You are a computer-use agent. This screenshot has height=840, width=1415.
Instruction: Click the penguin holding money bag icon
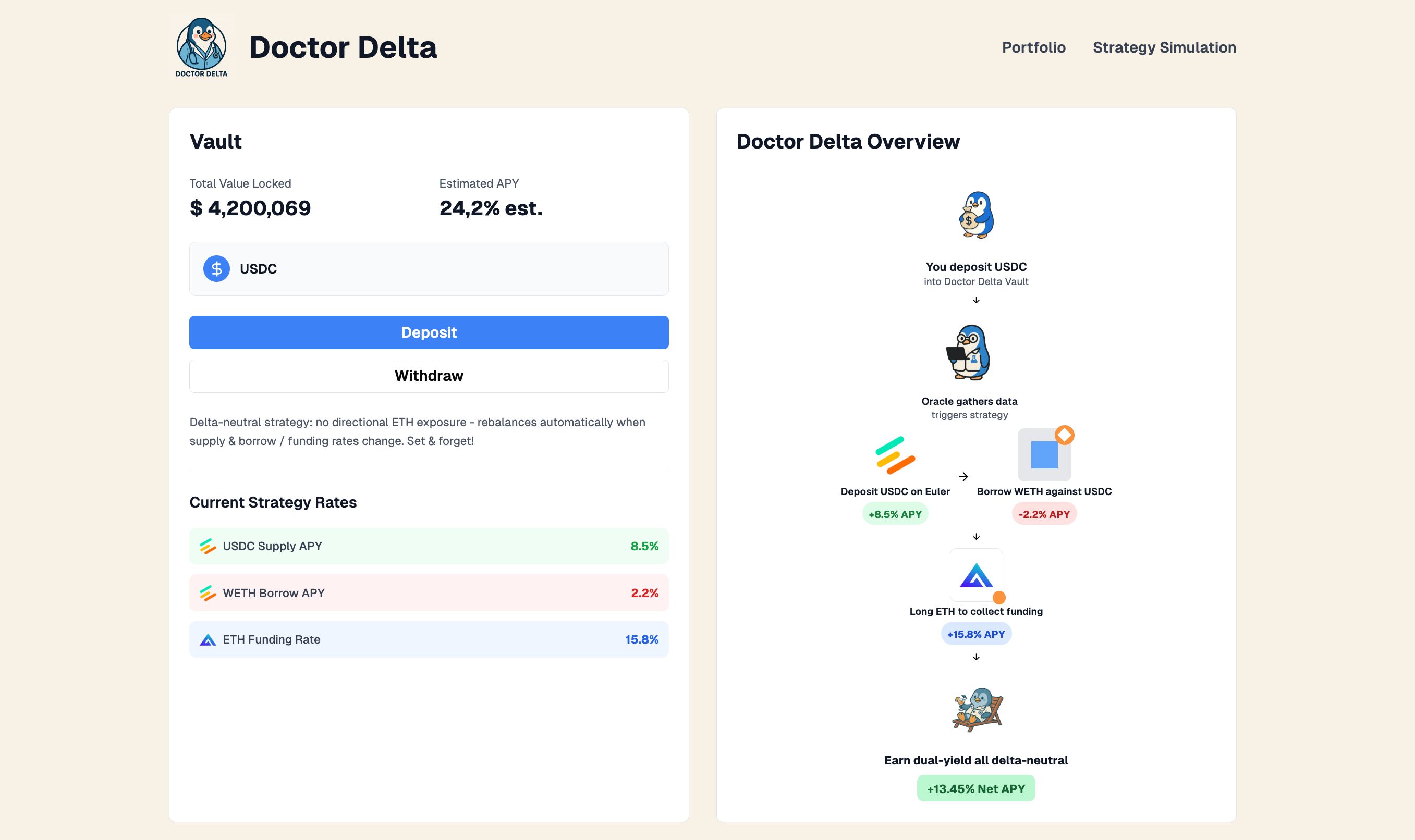pyautogui.click(x=976, y=215)
